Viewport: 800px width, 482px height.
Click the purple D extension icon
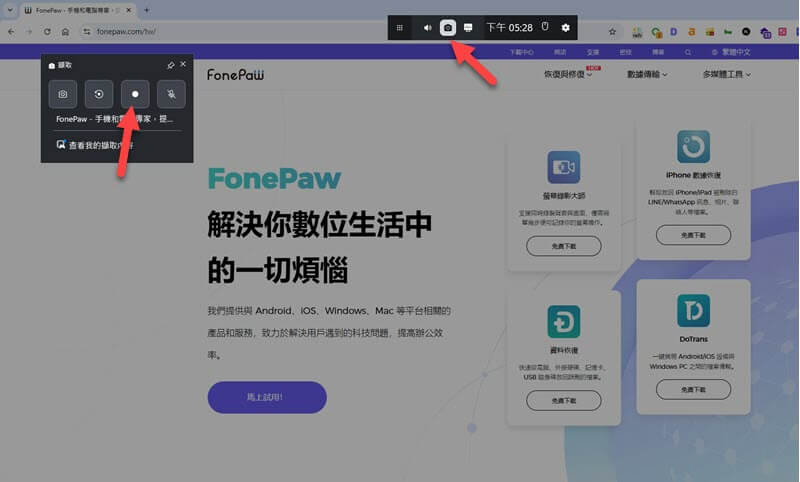[x=673, y=32]
